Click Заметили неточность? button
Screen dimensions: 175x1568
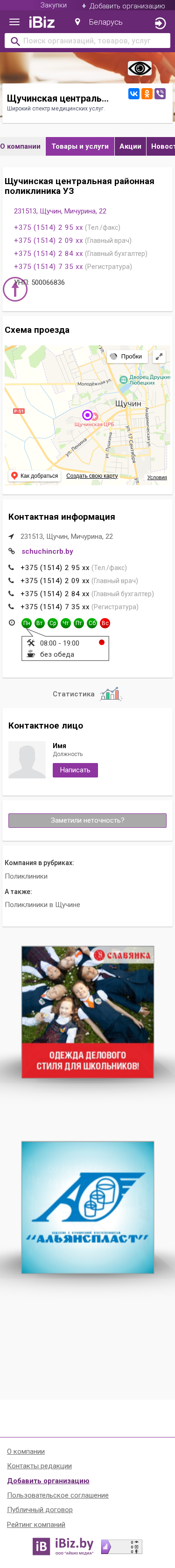click(x=87, y=820)
